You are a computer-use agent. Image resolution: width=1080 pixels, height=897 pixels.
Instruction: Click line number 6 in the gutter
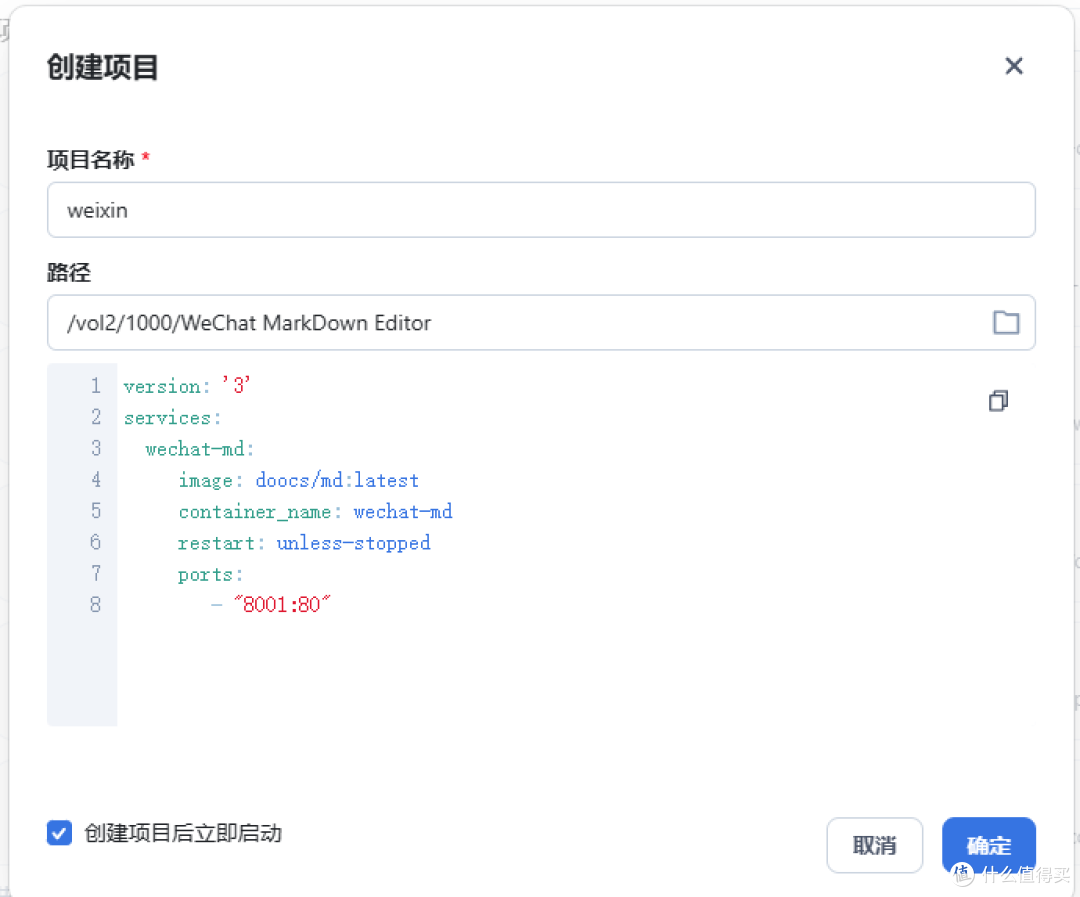[96, 542]
